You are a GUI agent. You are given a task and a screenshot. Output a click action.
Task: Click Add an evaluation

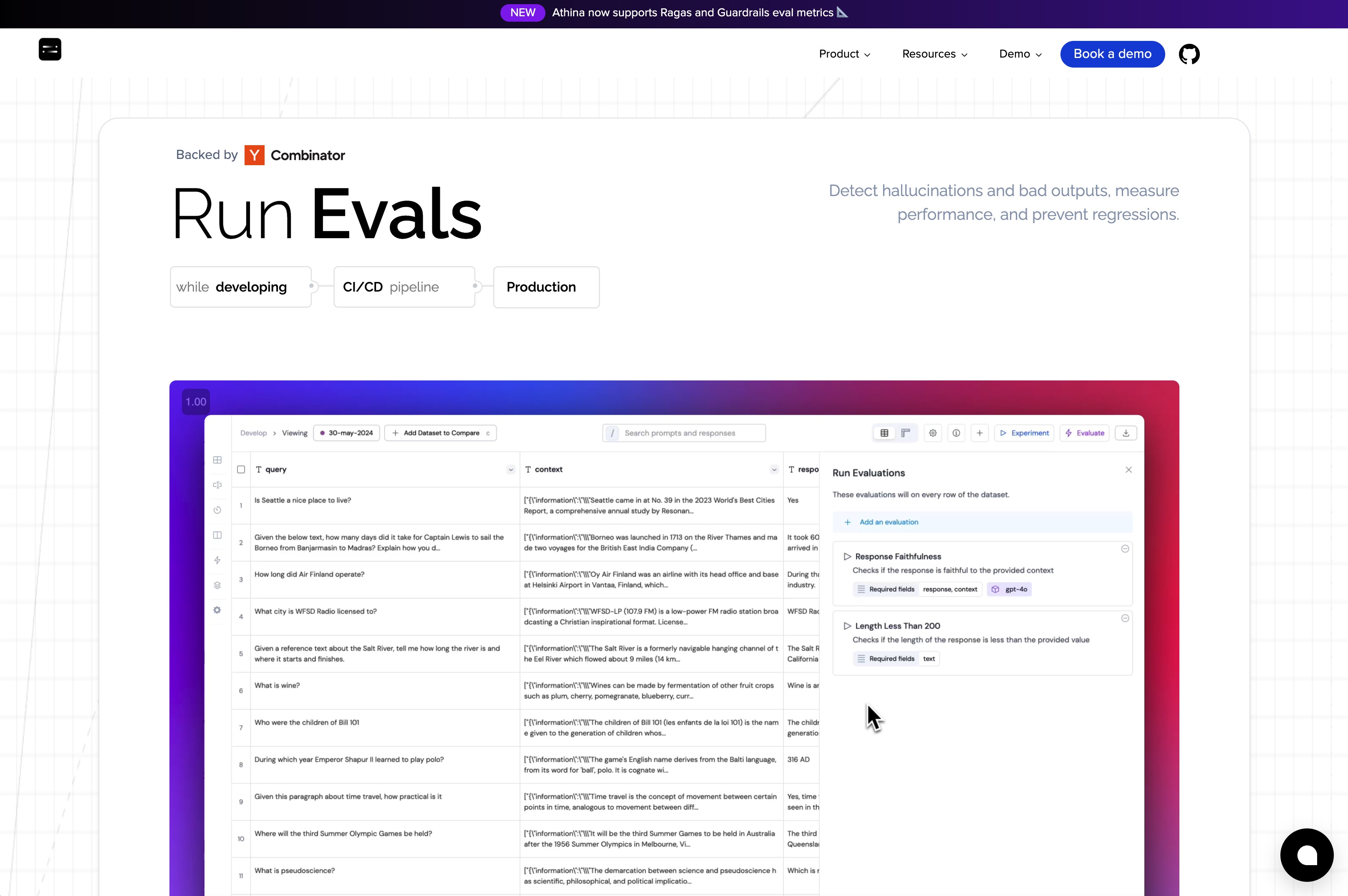coord(982,522)
